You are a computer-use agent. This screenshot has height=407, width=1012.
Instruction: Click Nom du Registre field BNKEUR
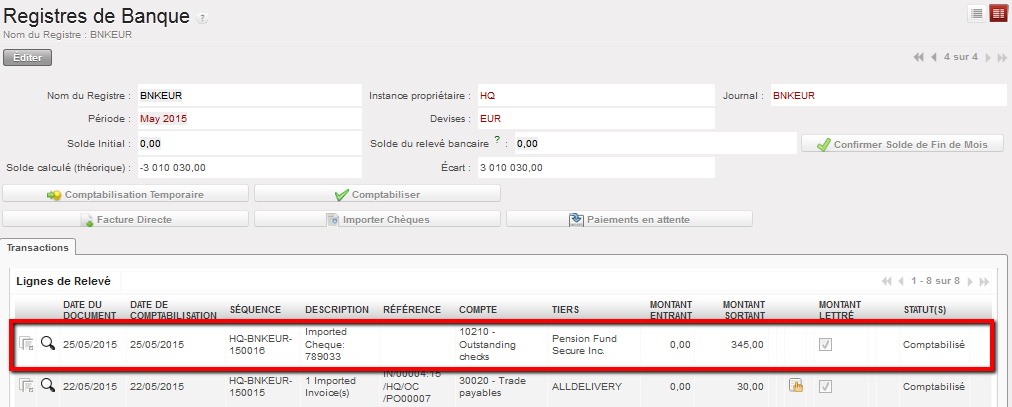tap(249, 95)
